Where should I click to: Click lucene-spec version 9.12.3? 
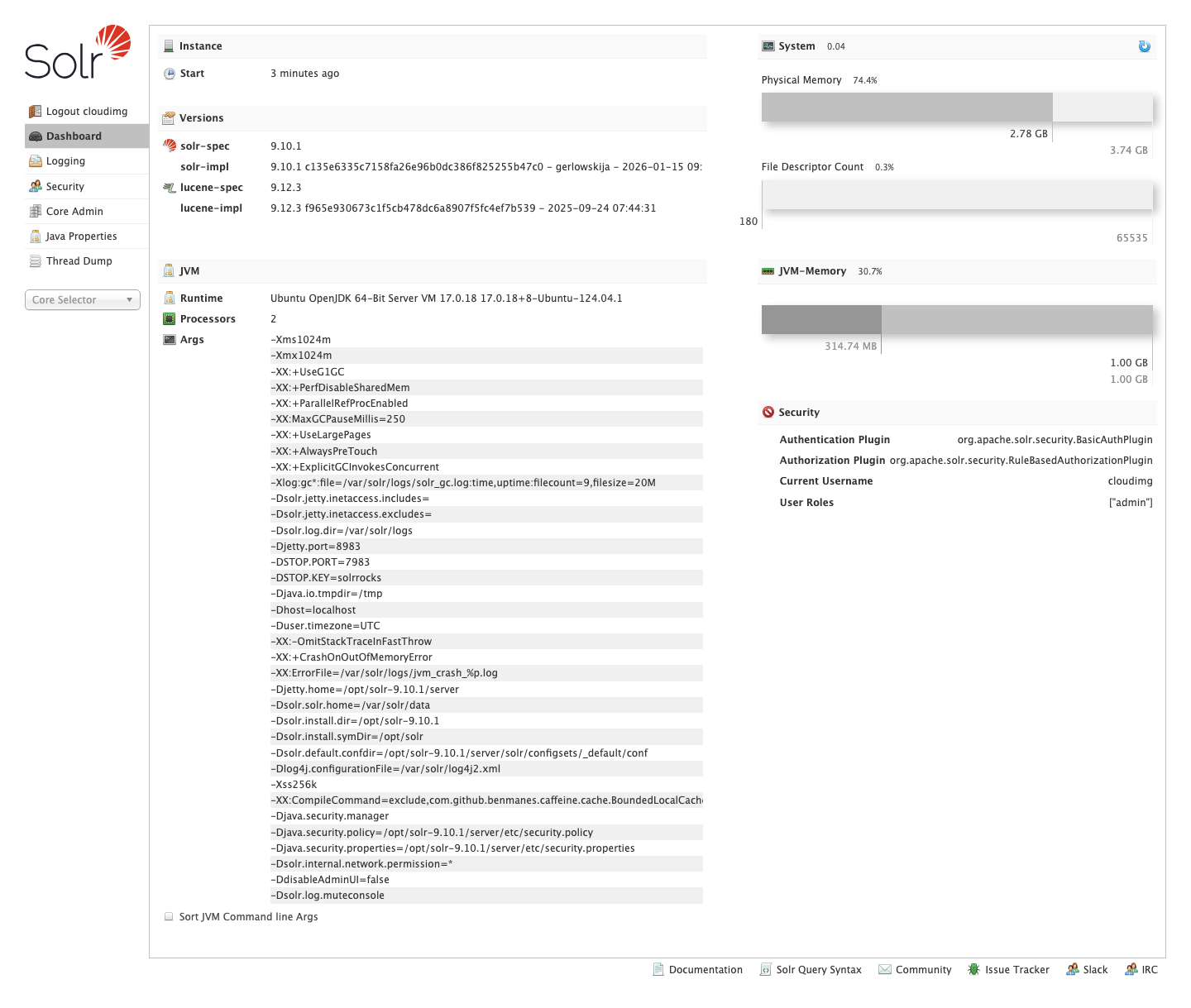tap(286, 188)
